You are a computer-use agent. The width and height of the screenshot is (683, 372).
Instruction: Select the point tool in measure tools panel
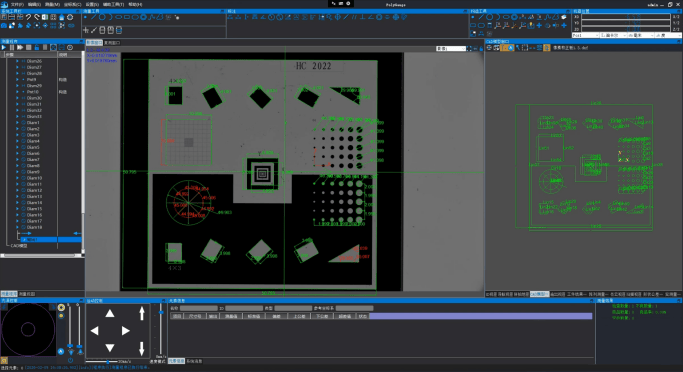pyautogui.click(x=85, y=17)
